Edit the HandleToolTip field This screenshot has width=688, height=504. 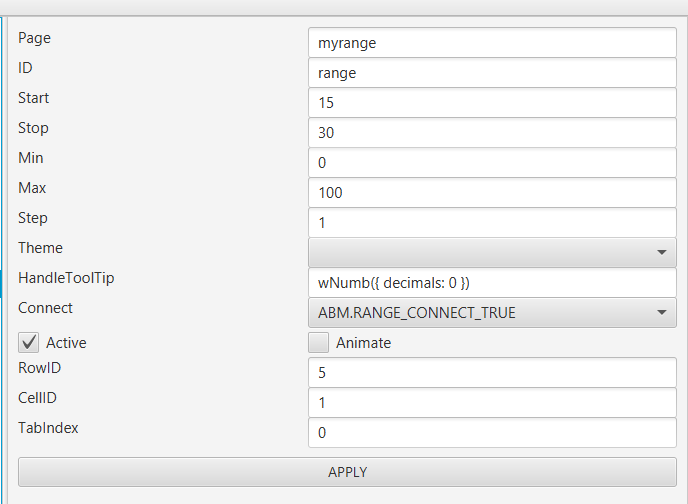pyautogui.click(x=492, y=283)
